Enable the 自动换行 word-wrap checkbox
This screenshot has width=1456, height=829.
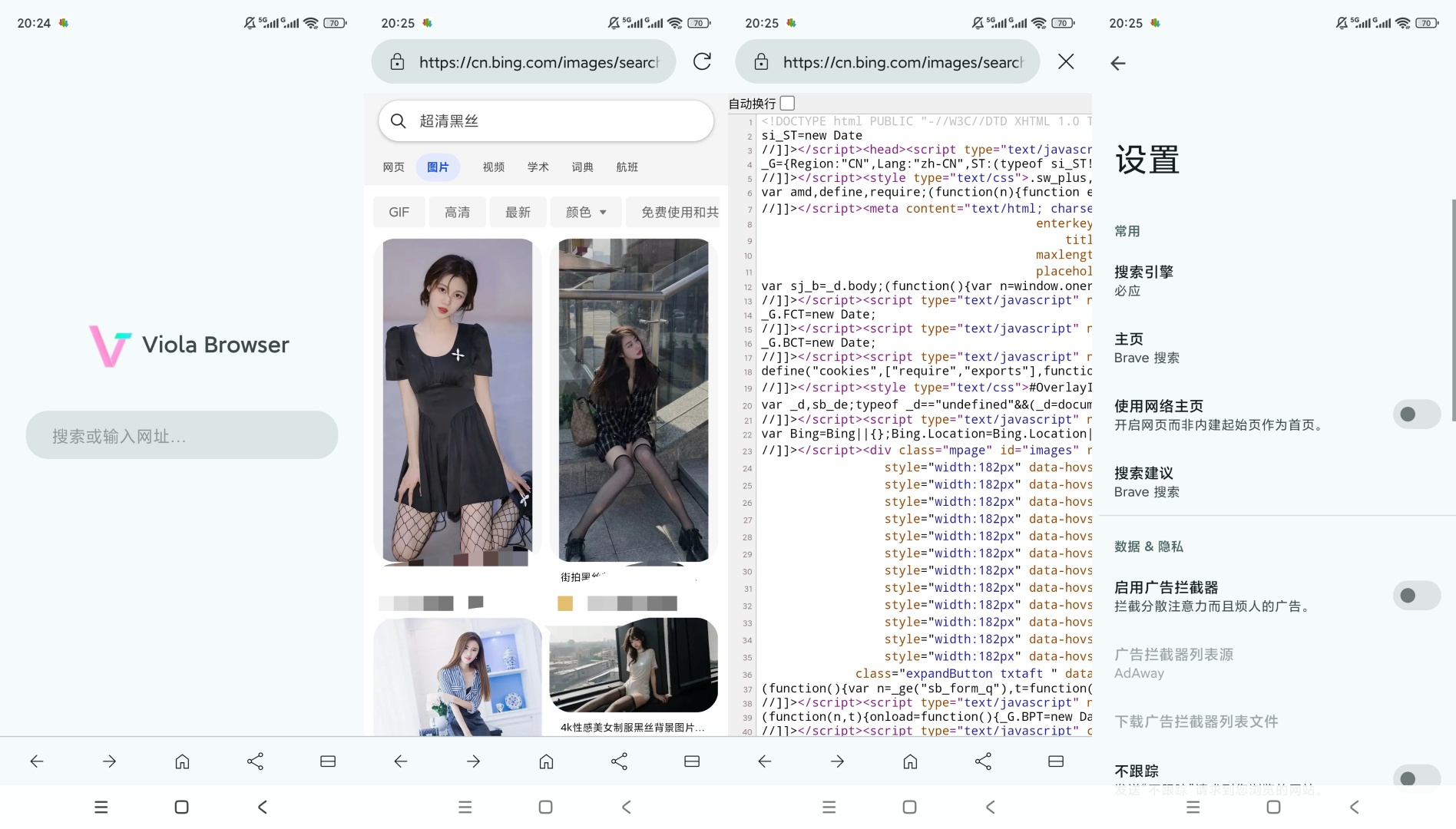click(787, 103)
